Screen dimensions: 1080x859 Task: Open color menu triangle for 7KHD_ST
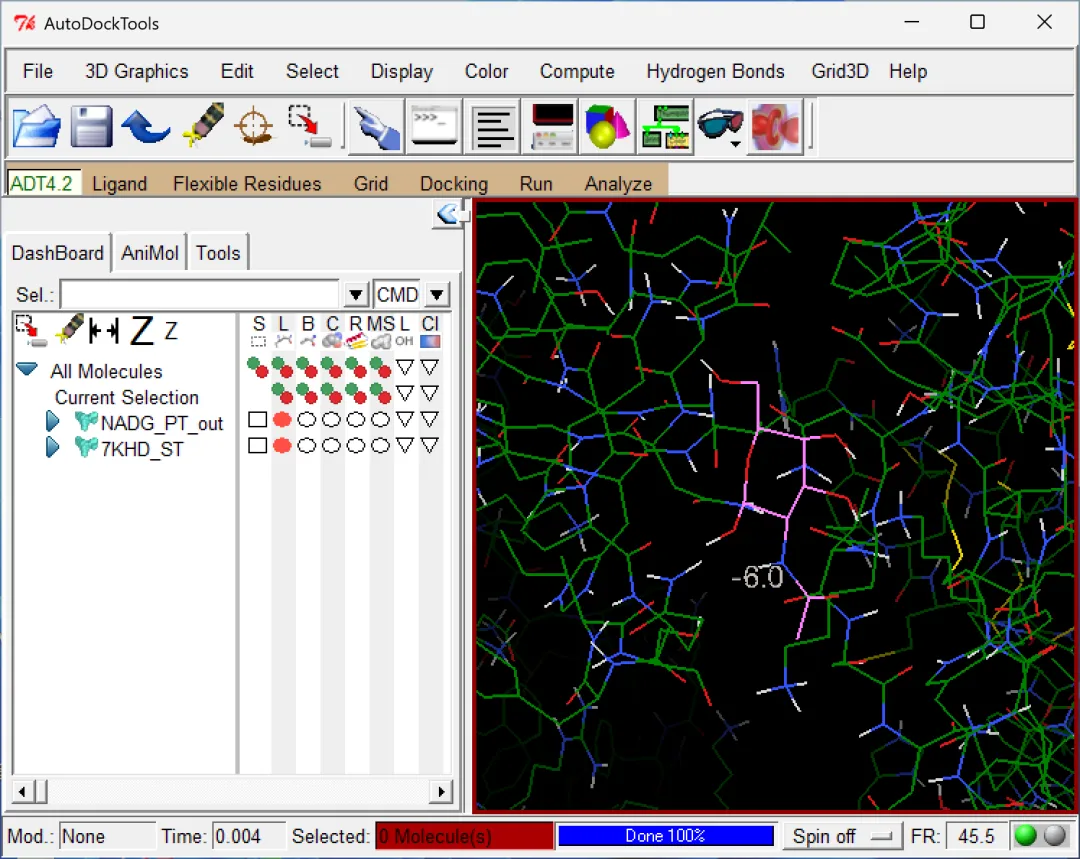coord(430,446)
